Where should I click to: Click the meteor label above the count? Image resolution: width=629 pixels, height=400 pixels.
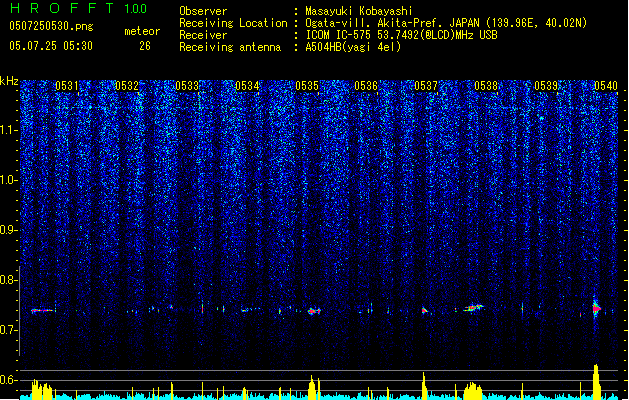(x=142, y=31)
